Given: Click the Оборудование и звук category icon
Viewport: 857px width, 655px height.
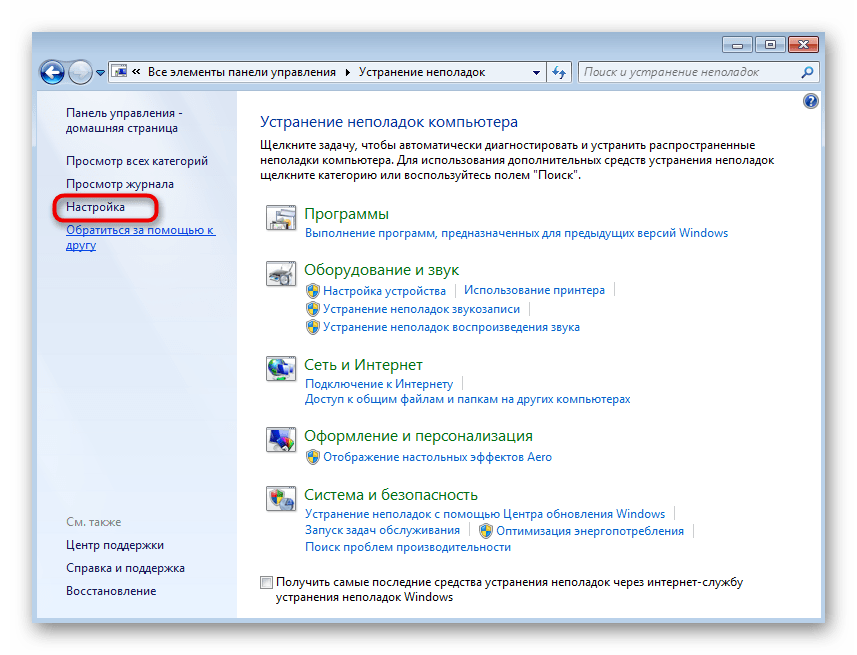Looking at the screenshot, I should (281, 273).
